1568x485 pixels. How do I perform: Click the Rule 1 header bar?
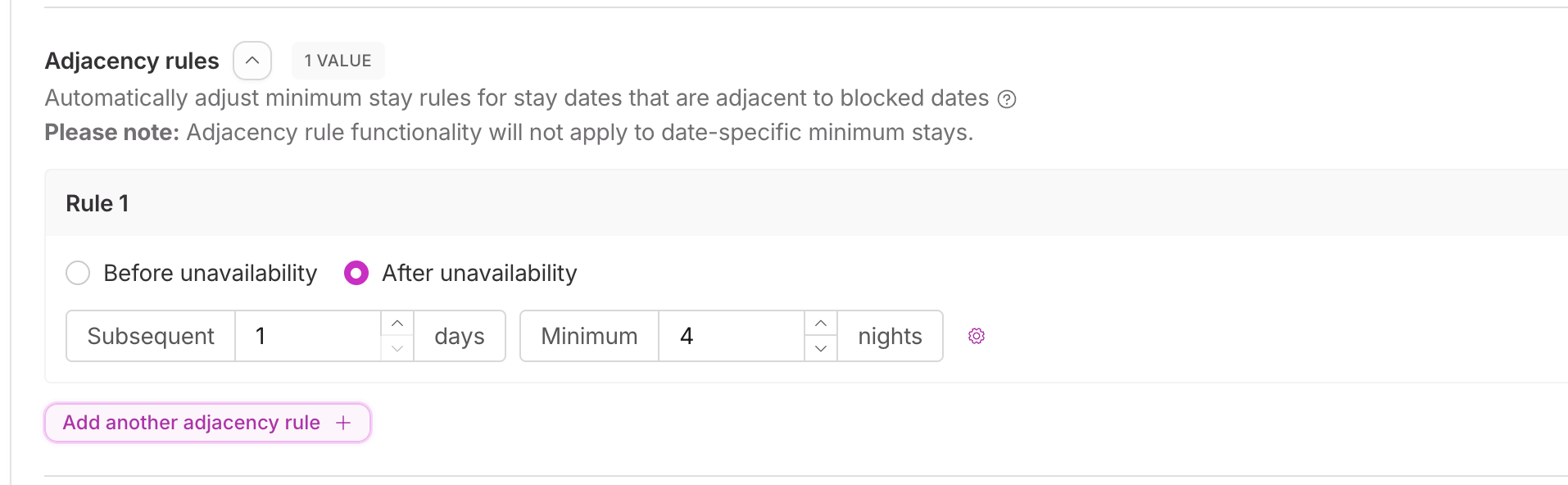806,203
